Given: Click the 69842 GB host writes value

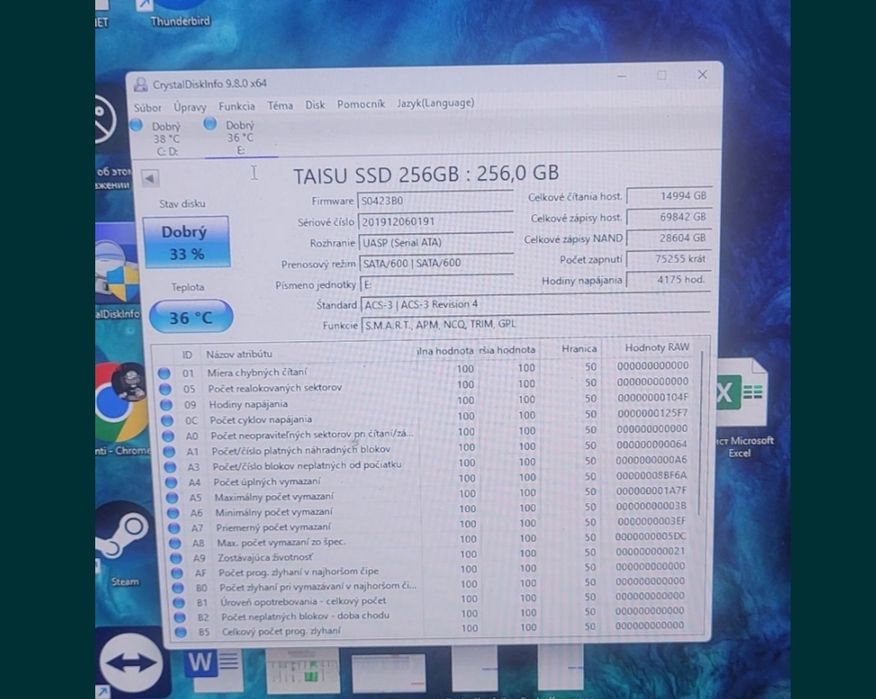Looking at the screenshot, I should [x=669, y=217].
